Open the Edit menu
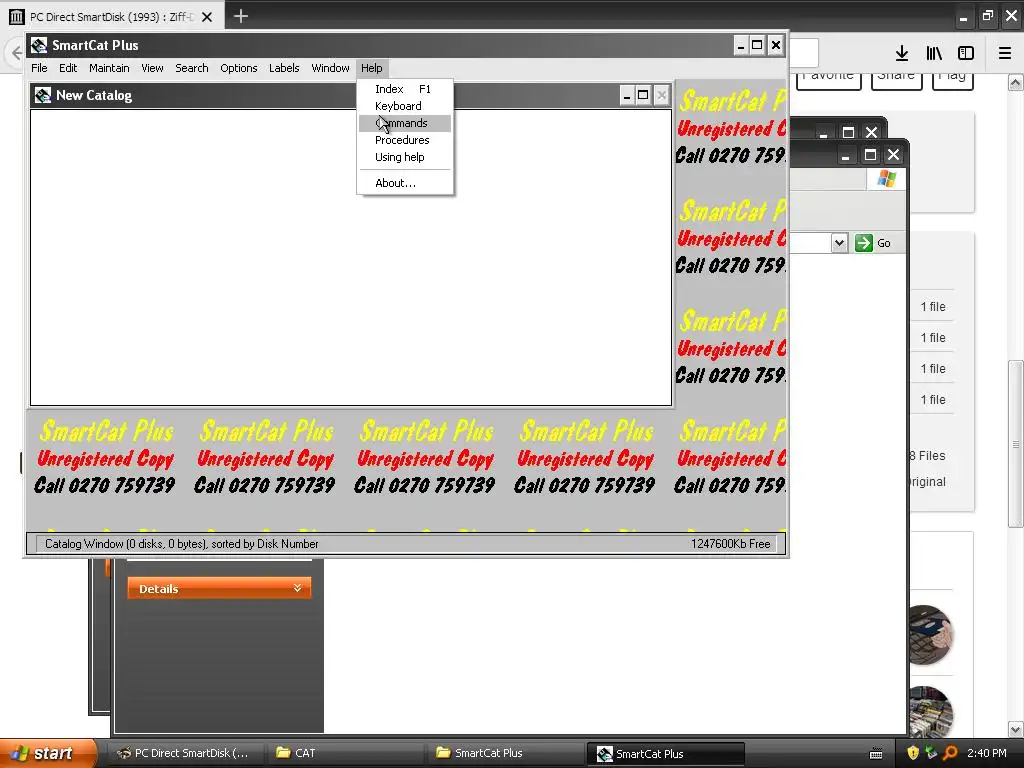The height and width of the screenshot is (768, 1024). [68, 68]
